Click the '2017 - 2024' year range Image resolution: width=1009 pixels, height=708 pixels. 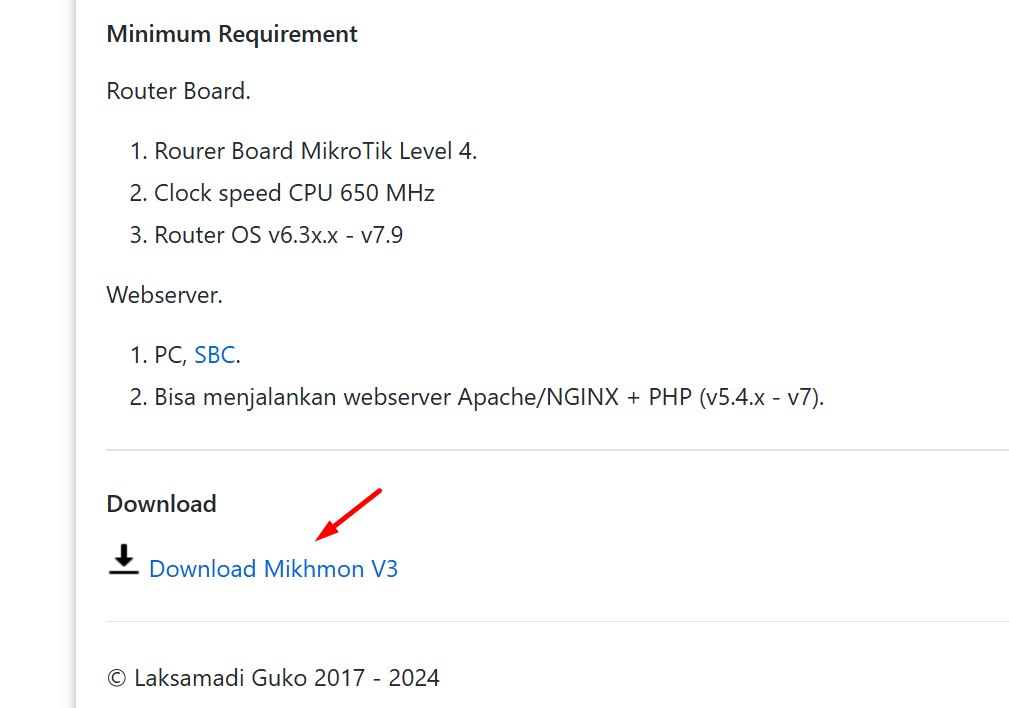pyautogui.click(x=376, y=678)
